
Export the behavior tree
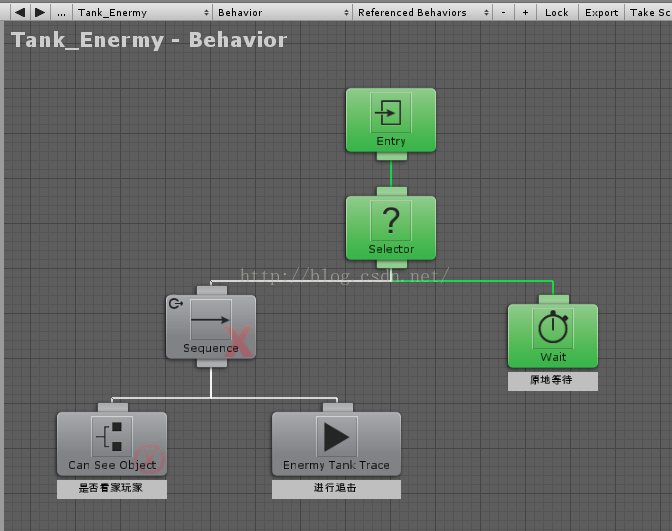click(x=601, y=12)
